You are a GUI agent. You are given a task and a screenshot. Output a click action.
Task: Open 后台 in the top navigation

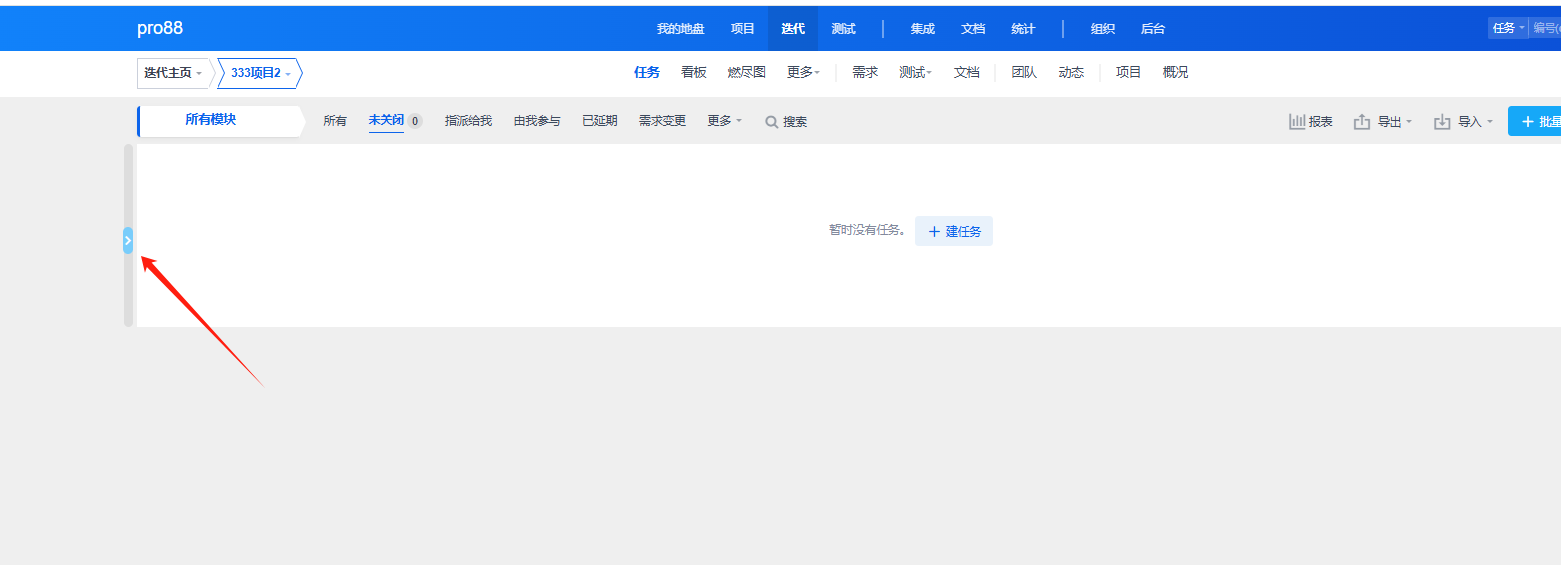pyautogui.click(x=1153, y=29)
